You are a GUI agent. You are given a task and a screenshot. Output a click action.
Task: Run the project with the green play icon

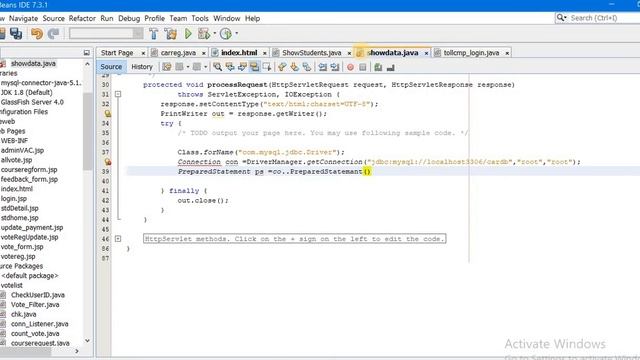click(188, 33)
